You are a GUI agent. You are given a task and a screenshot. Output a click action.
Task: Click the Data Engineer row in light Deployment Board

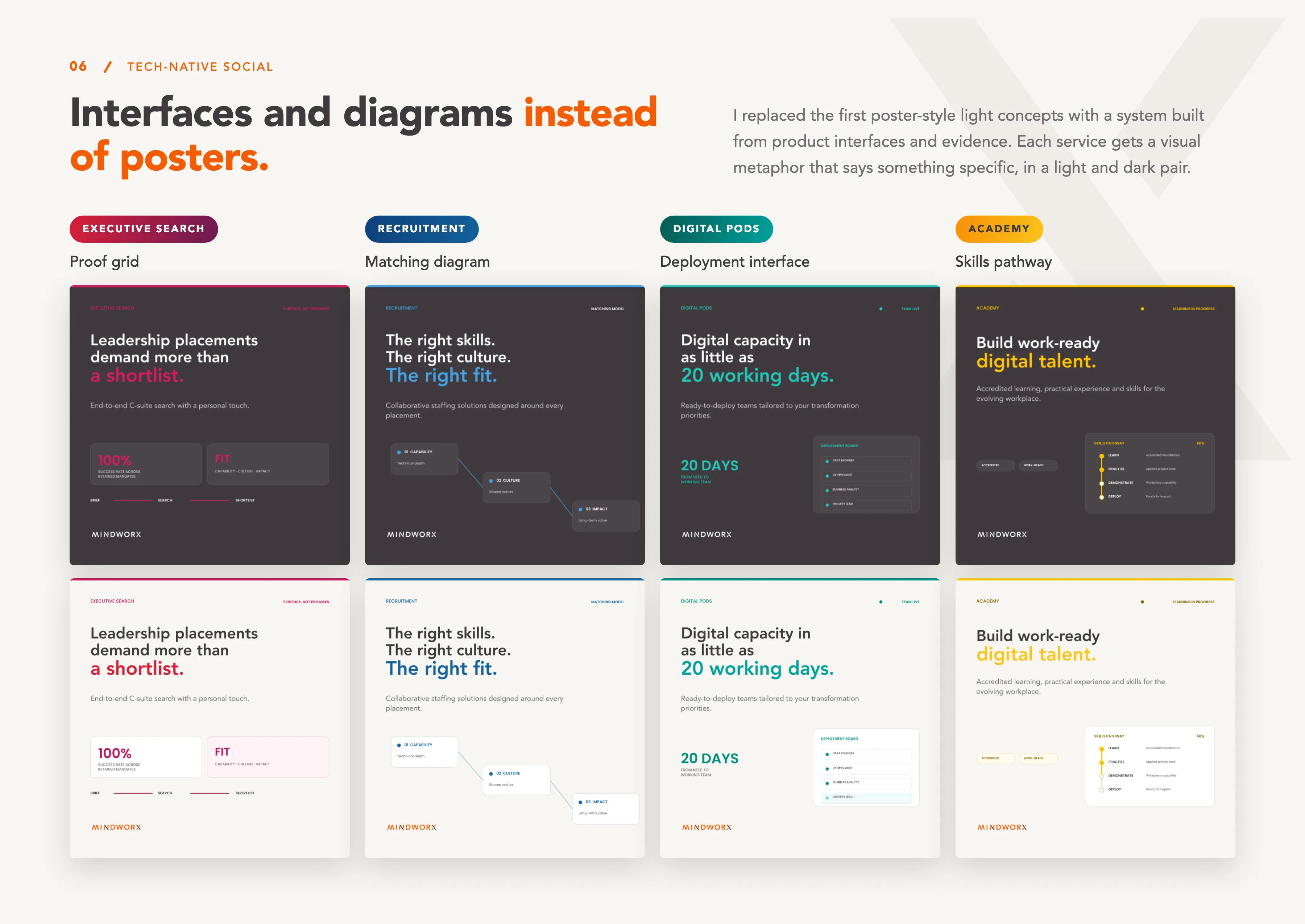coord(866,754)
